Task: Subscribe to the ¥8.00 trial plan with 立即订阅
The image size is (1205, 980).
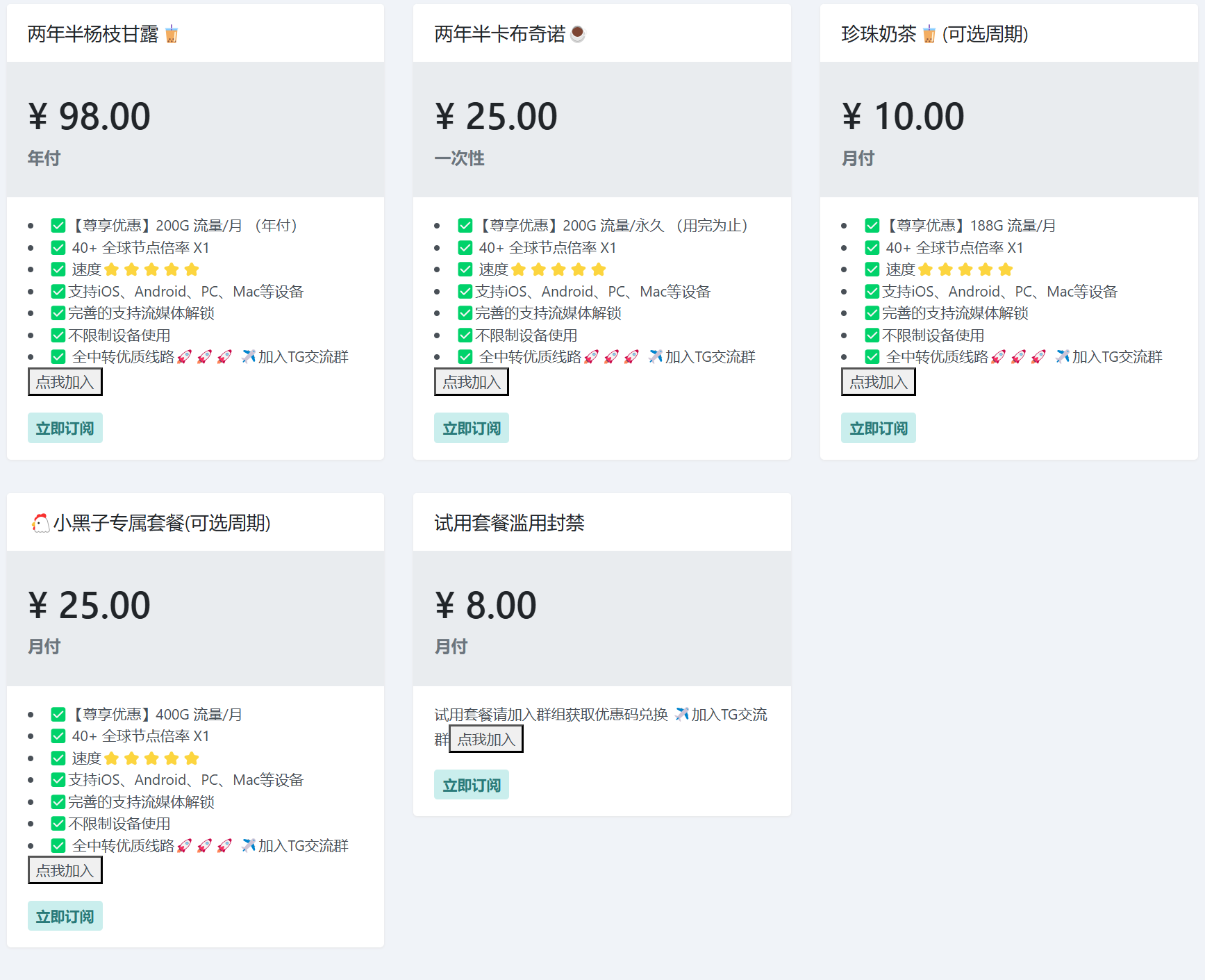Action: [472, 785]
